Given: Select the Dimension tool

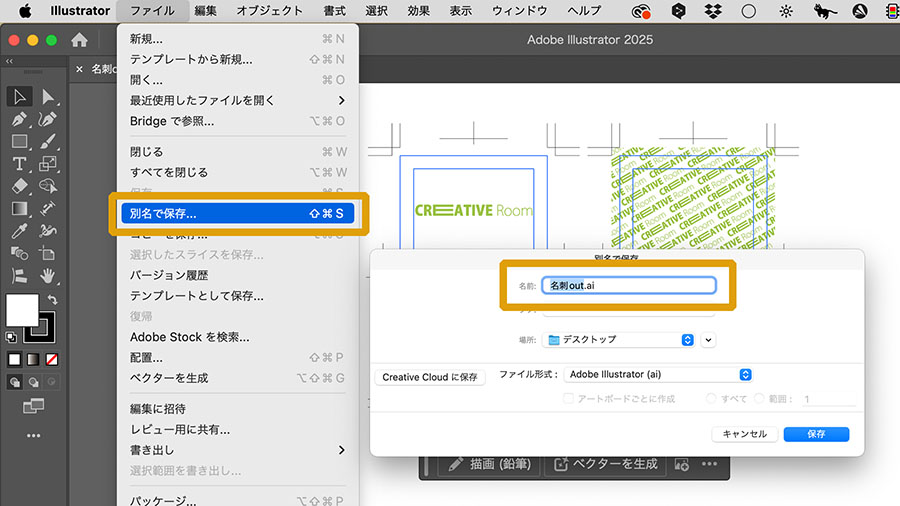Looking at the screenshot, I should coord(48,209).
